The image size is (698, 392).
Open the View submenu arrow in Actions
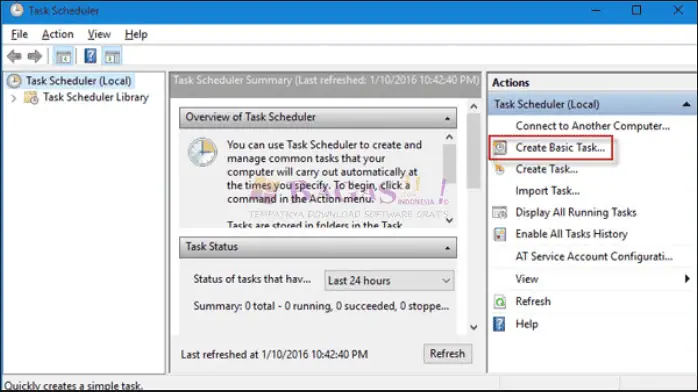click(687, 279)
